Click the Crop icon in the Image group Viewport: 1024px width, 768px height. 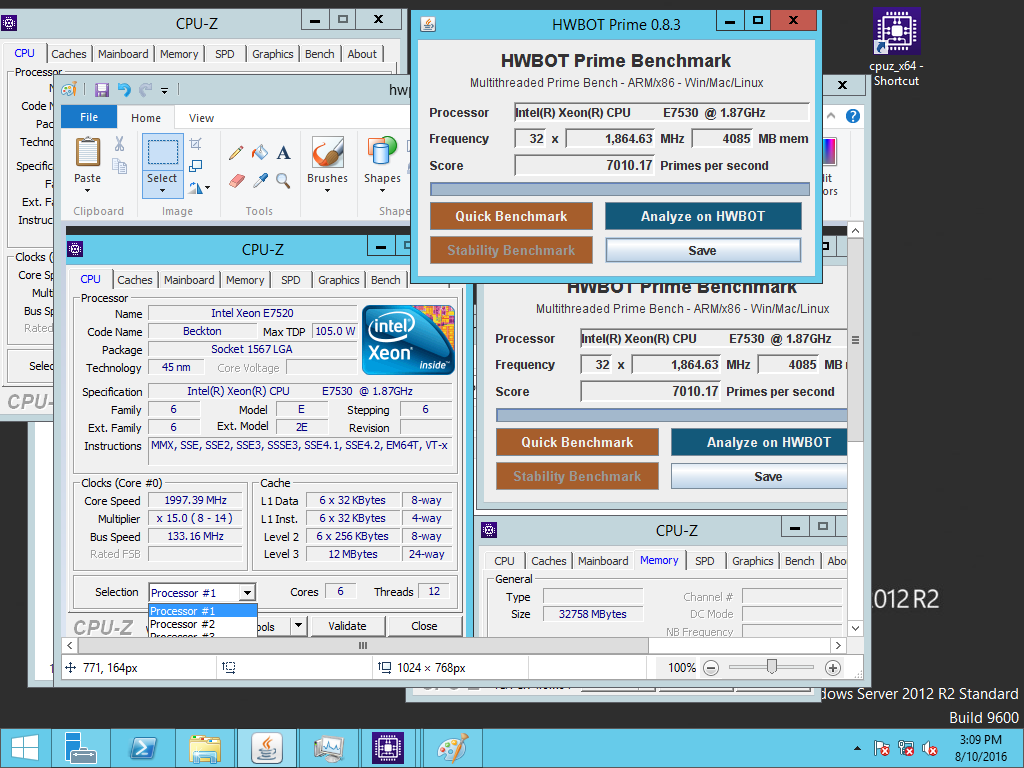(x=195, y=144)
